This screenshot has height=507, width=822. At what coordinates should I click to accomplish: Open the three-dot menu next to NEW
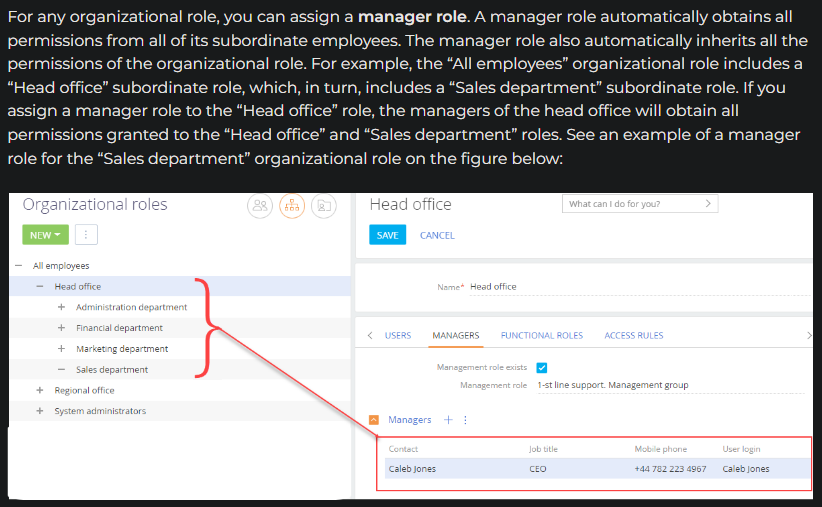click(86, 235)
